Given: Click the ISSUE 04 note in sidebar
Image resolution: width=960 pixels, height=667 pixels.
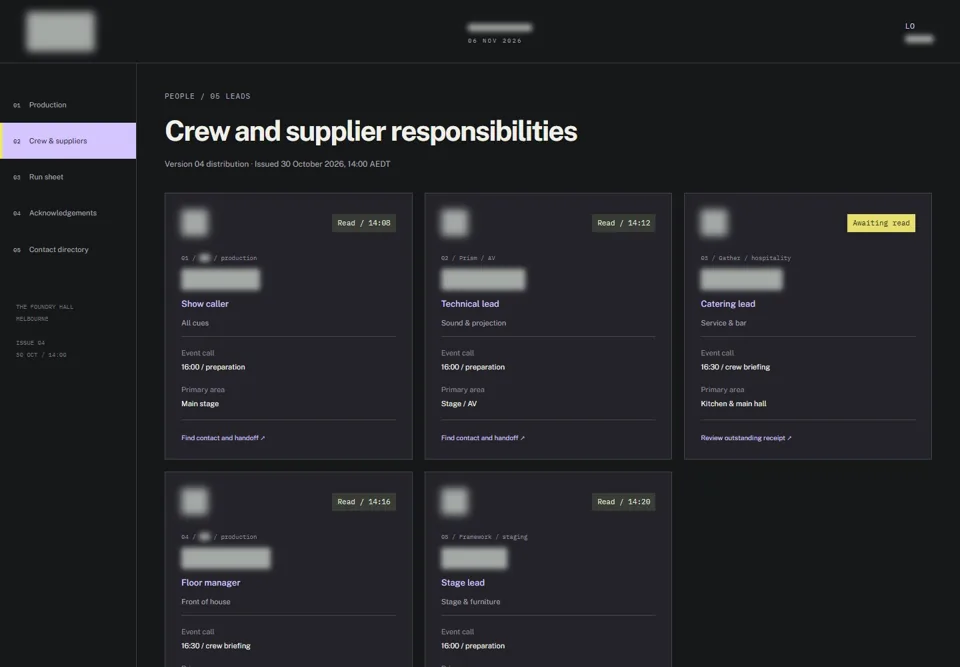Looking at the screenshot, I should 30,343.
